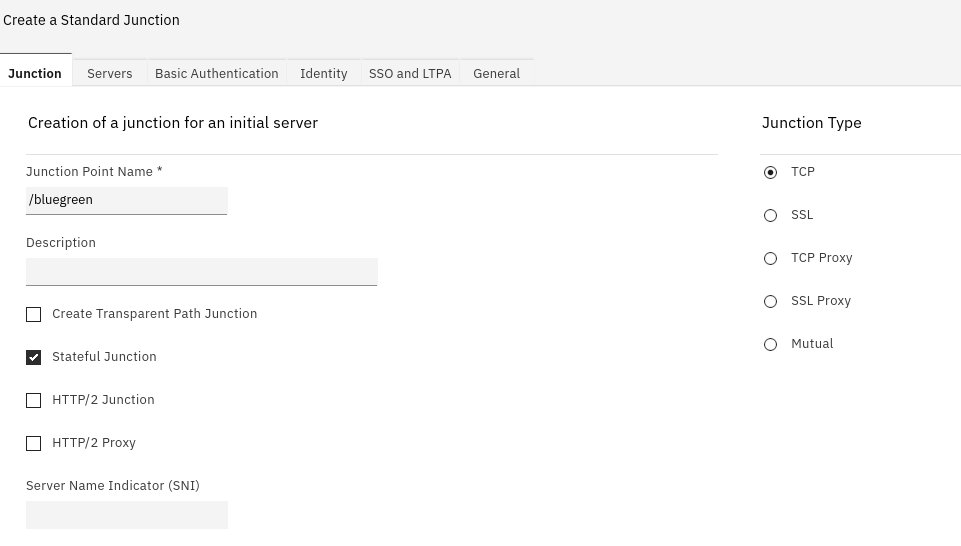Select the SSO and LTPA tab
The height and width of the screenshot is (546, 961).
[x=409, y=73]
